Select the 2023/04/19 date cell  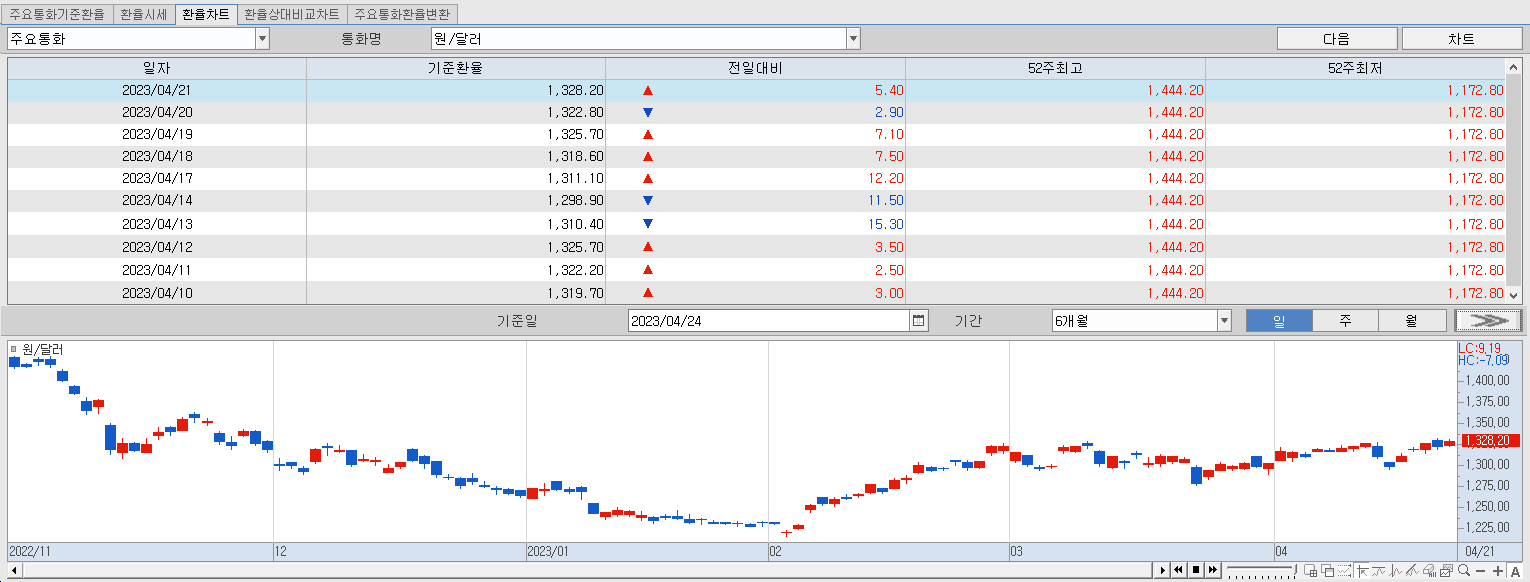point(157,134)
